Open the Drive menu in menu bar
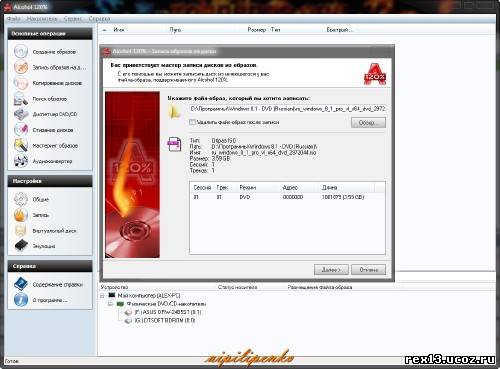The image size is (500, 369). [42, 19]
